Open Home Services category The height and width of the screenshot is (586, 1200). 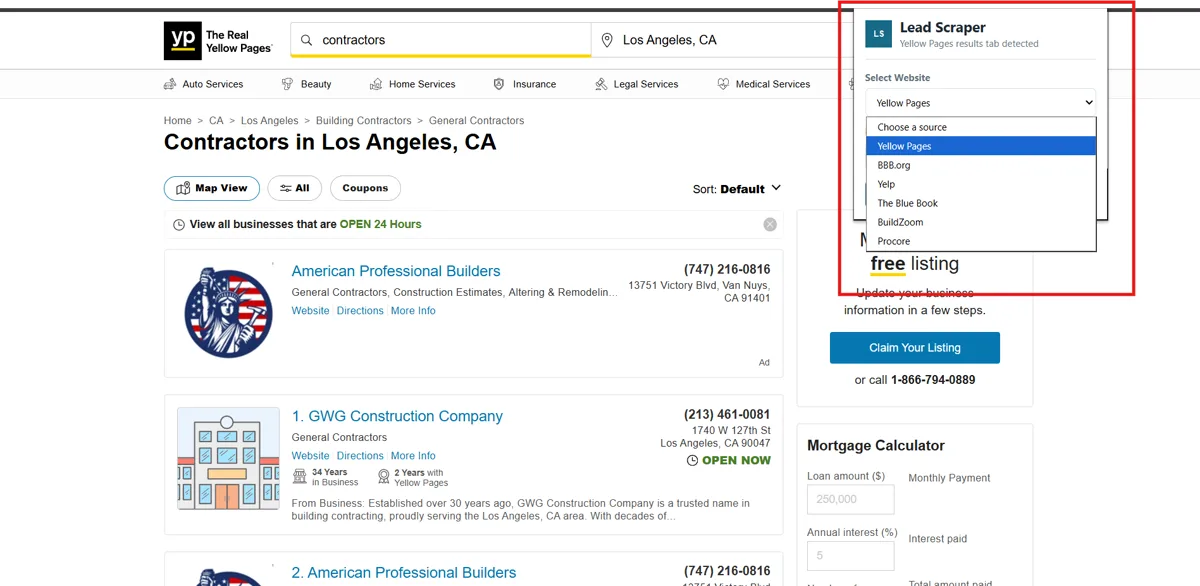click(x=412, y=84)
